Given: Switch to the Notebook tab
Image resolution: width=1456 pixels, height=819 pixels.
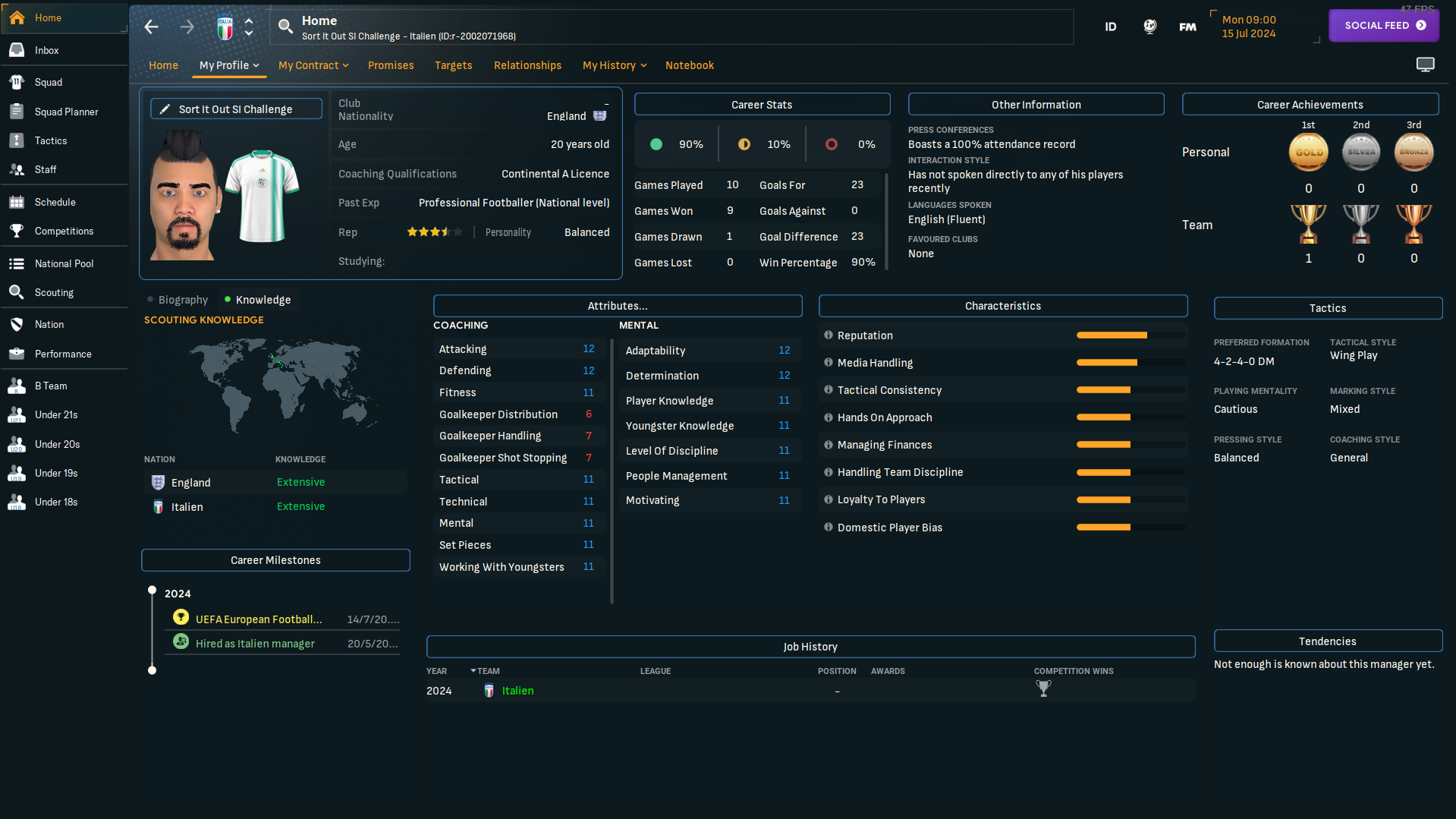Looking at the screenshot, I should pyautogui.click(x=690, y=65).
